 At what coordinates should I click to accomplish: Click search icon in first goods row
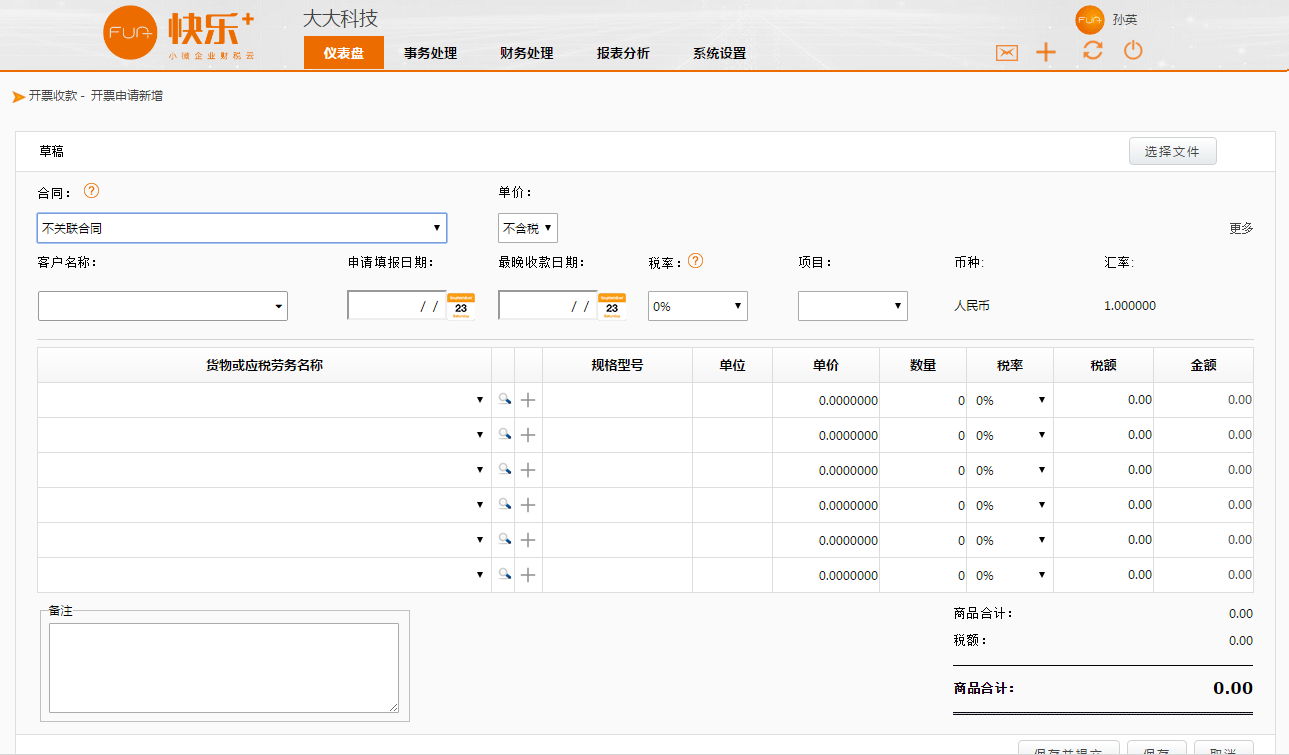click(x=505, y=399)
